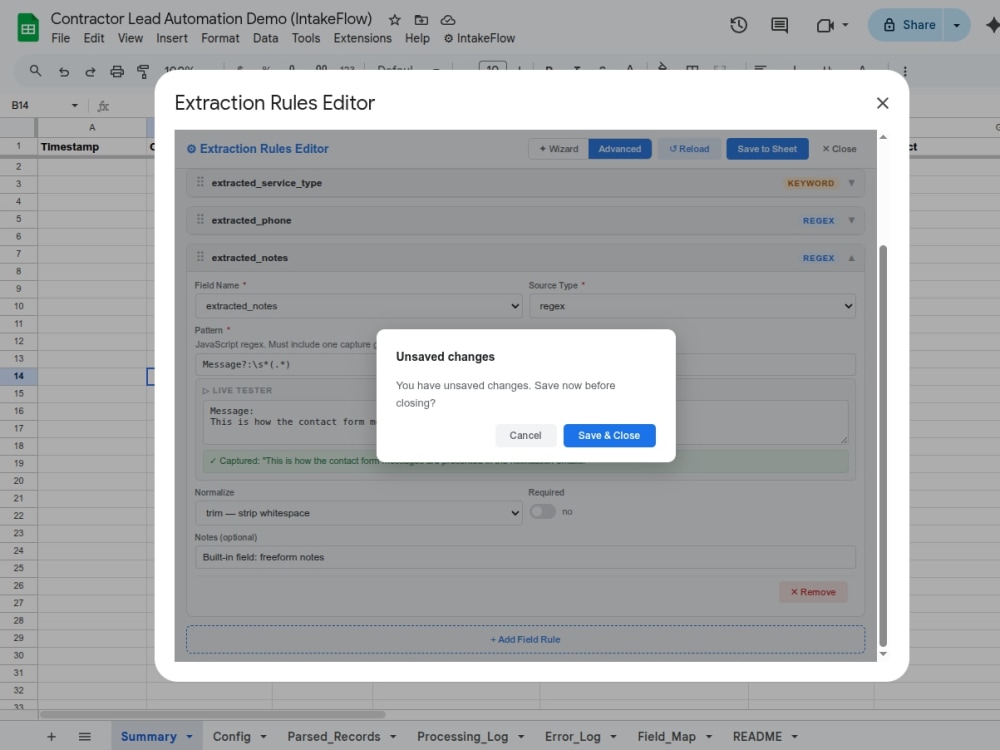Screen dimensions: 1000x750
Task: Undo the last action
Action: point(63,71)
